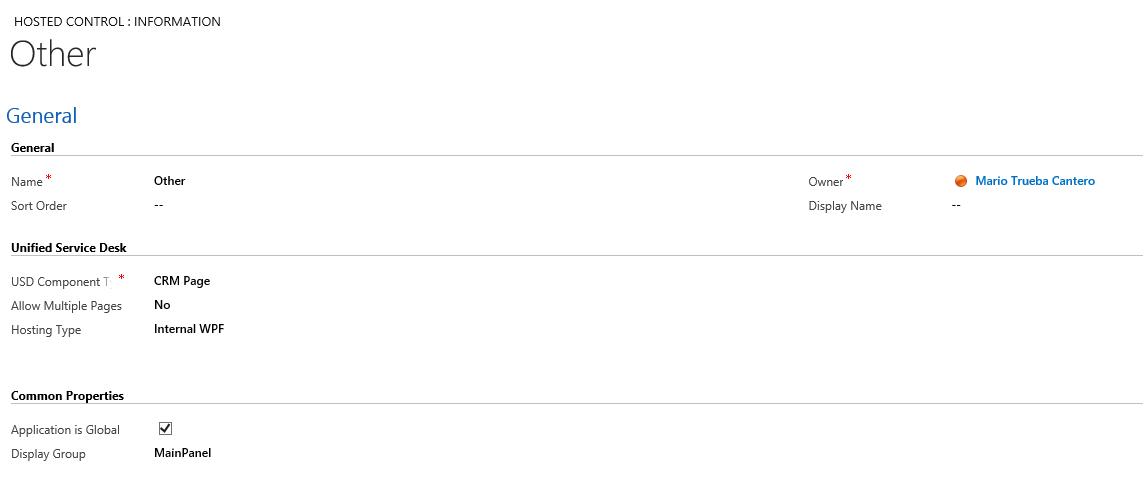1143x480 pixels.
Task: Open the Mario Trueba Cantero owner link
Action: [x=1035, y=181]
